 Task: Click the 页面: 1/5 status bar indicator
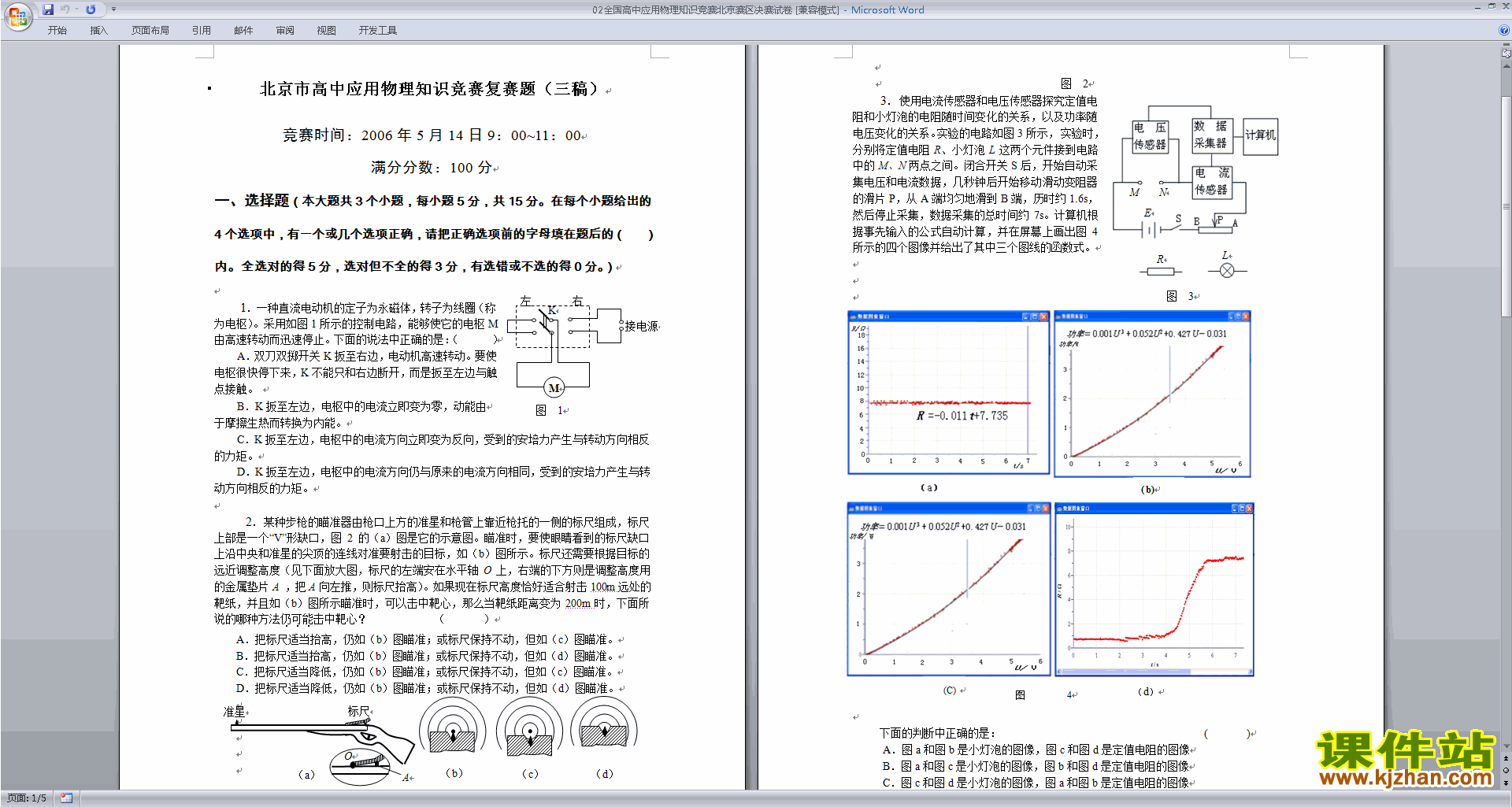click(26, 798)
